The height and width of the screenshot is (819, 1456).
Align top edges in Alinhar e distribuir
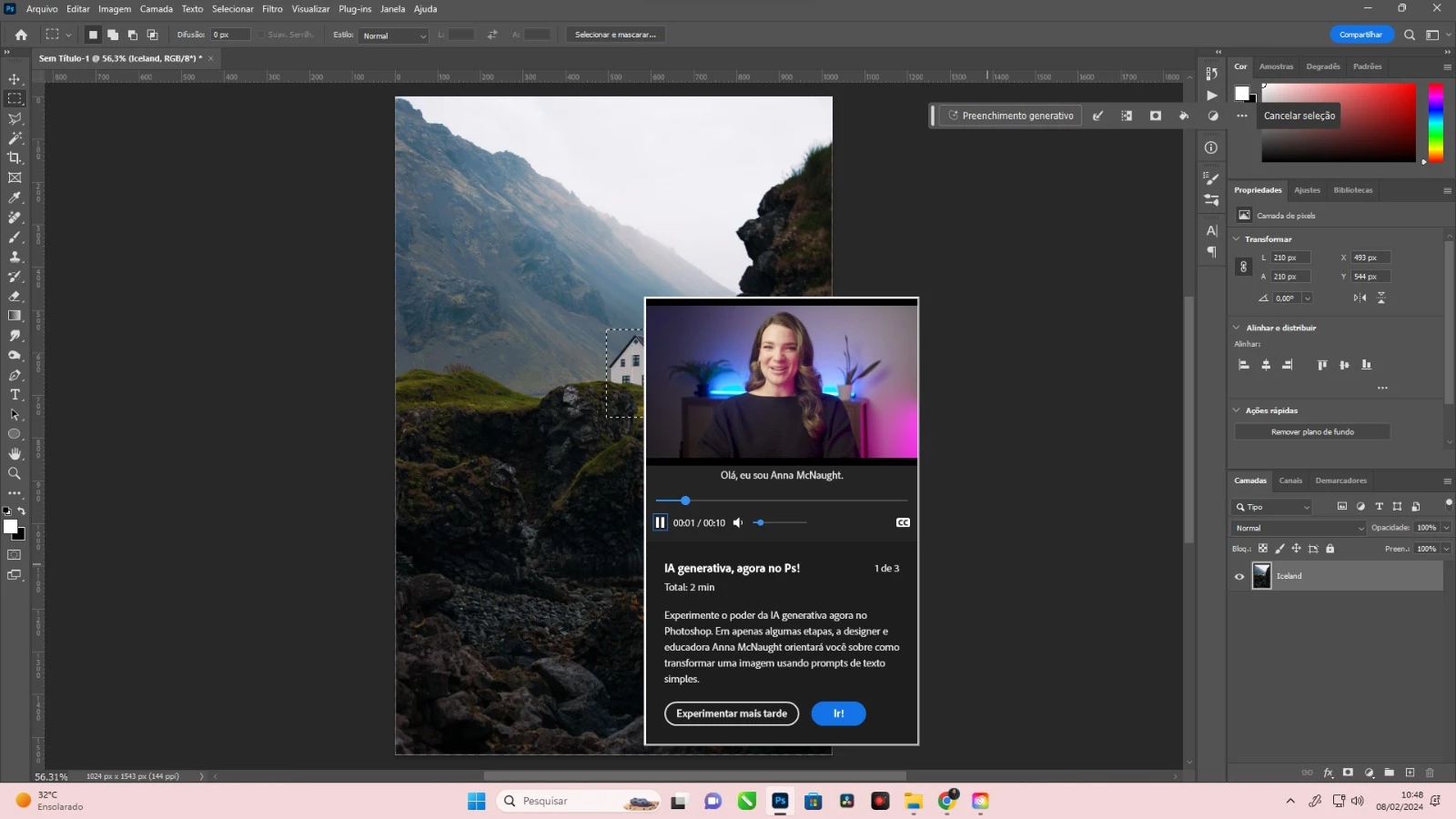(x=1322, y=365)
